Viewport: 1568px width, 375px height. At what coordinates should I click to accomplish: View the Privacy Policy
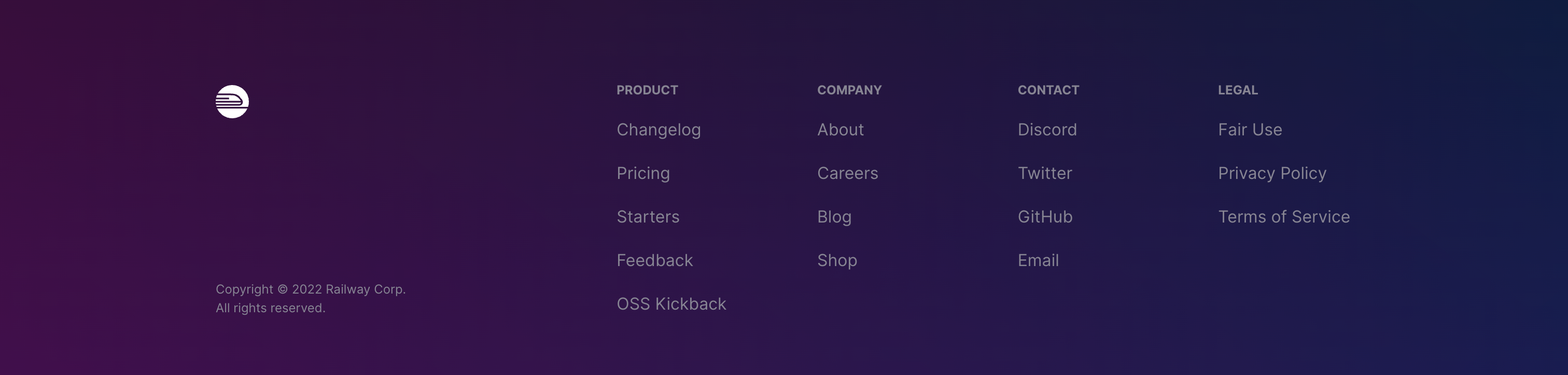click(x=1271, y=174)
